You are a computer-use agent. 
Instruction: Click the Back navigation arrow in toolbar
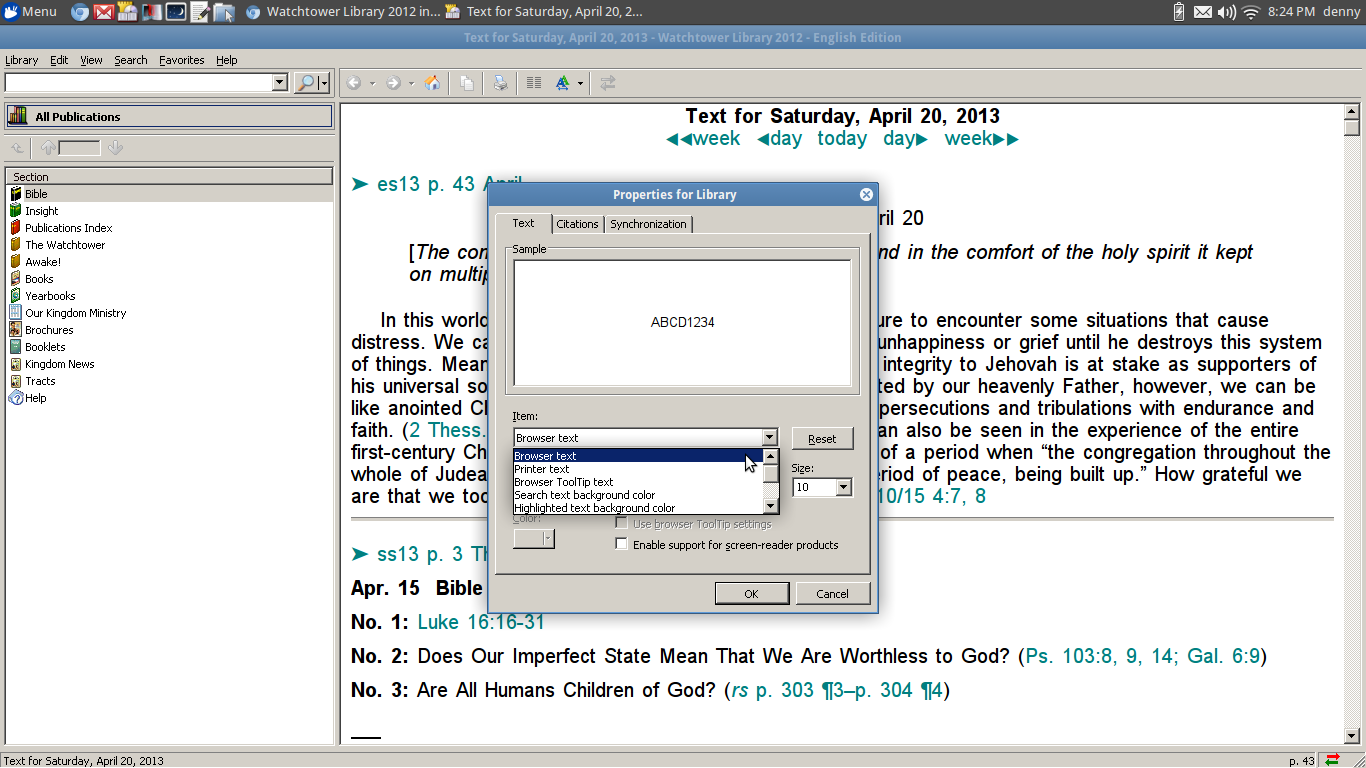[x=354, y=83]
